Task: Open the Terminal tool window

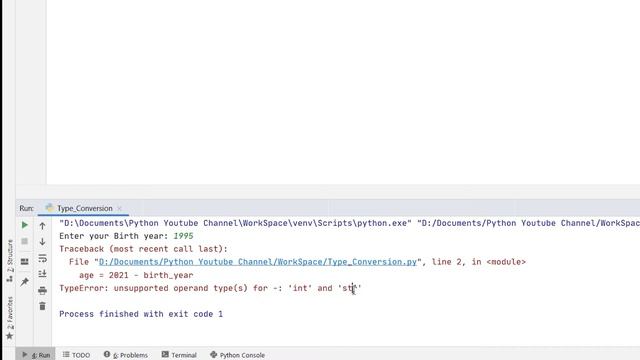Action: (179, 355)
